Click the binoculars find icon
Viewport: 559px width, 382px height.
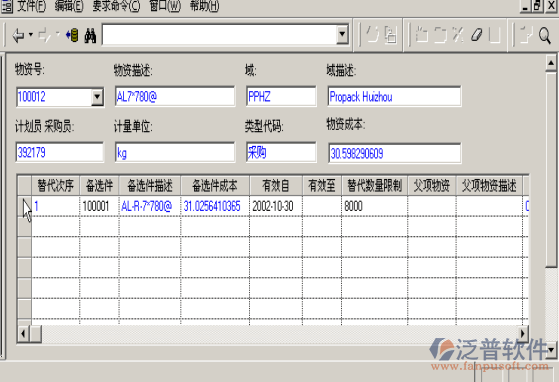90,35
